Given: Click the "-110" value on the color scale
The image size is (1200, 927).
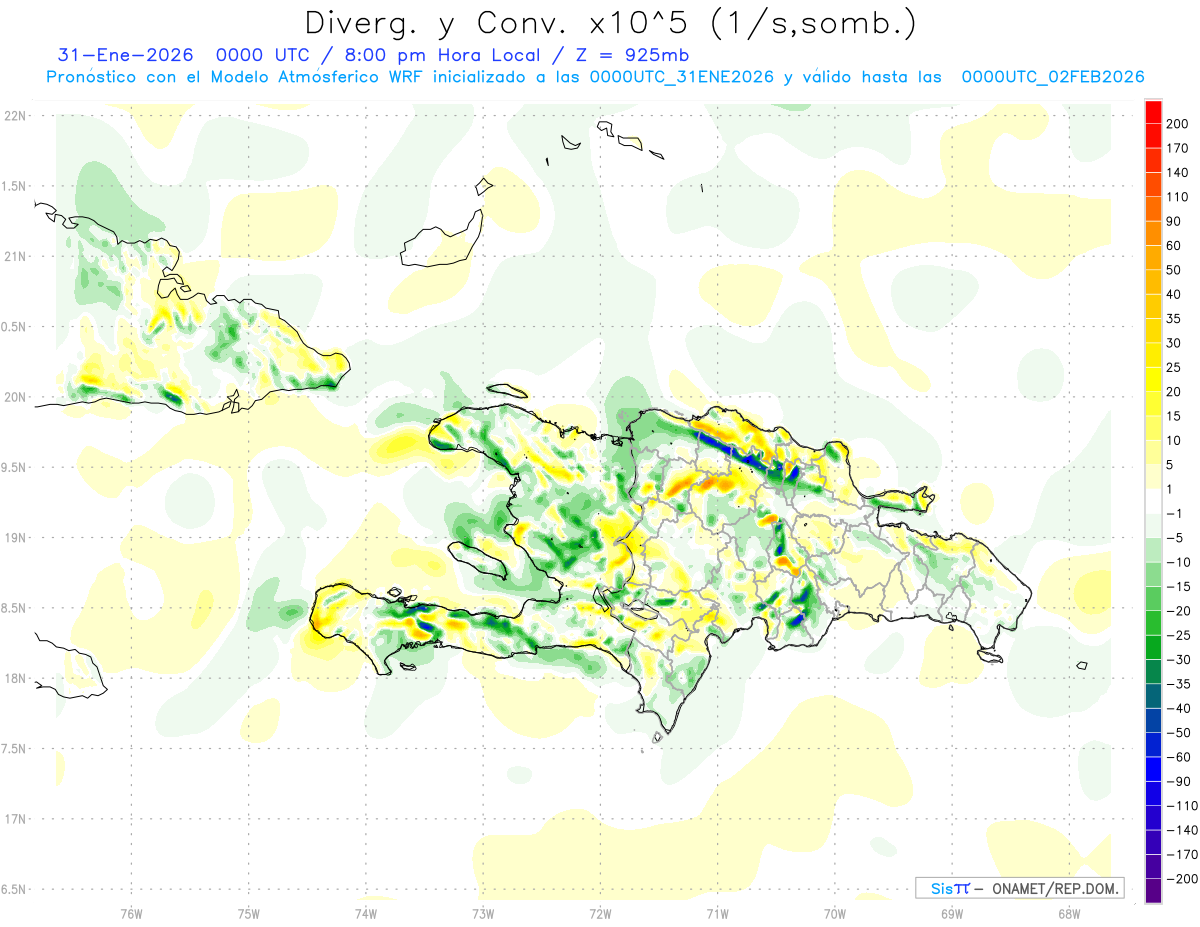Looking at the screenshot, I should [x=1182, y=805].
